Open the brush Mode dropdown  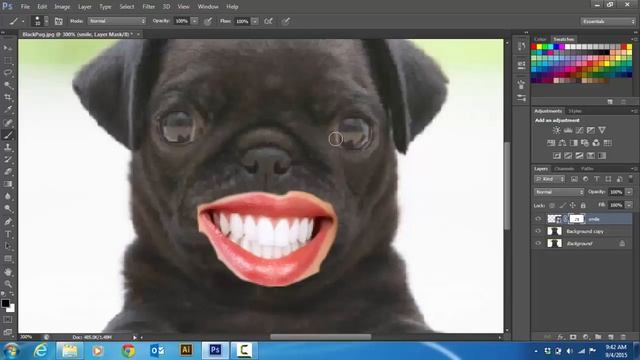coord(117,21)
